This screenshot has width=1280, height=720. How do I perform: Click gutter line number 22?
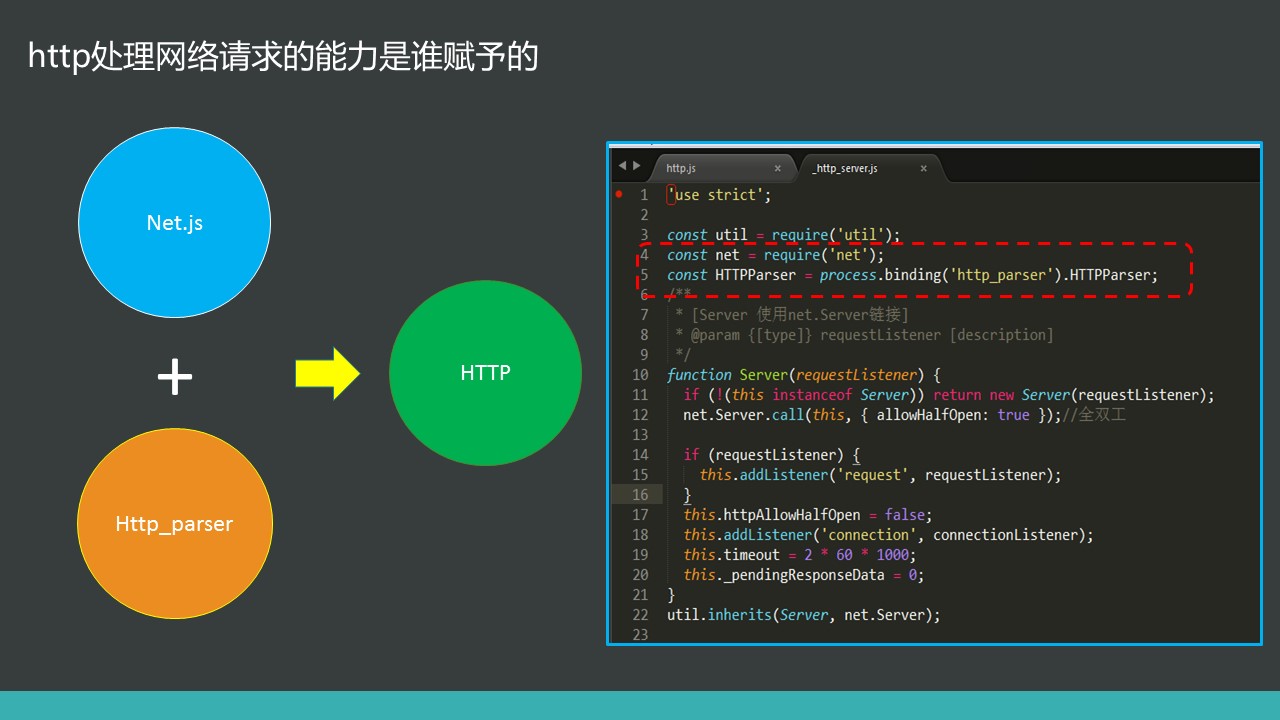pos(640,615)
